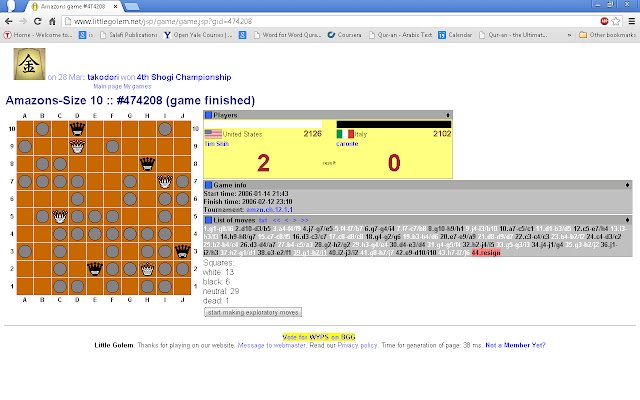Step back one move with < link
The width and height of the screenshot is (640, 400).
(x=287, y=220)
